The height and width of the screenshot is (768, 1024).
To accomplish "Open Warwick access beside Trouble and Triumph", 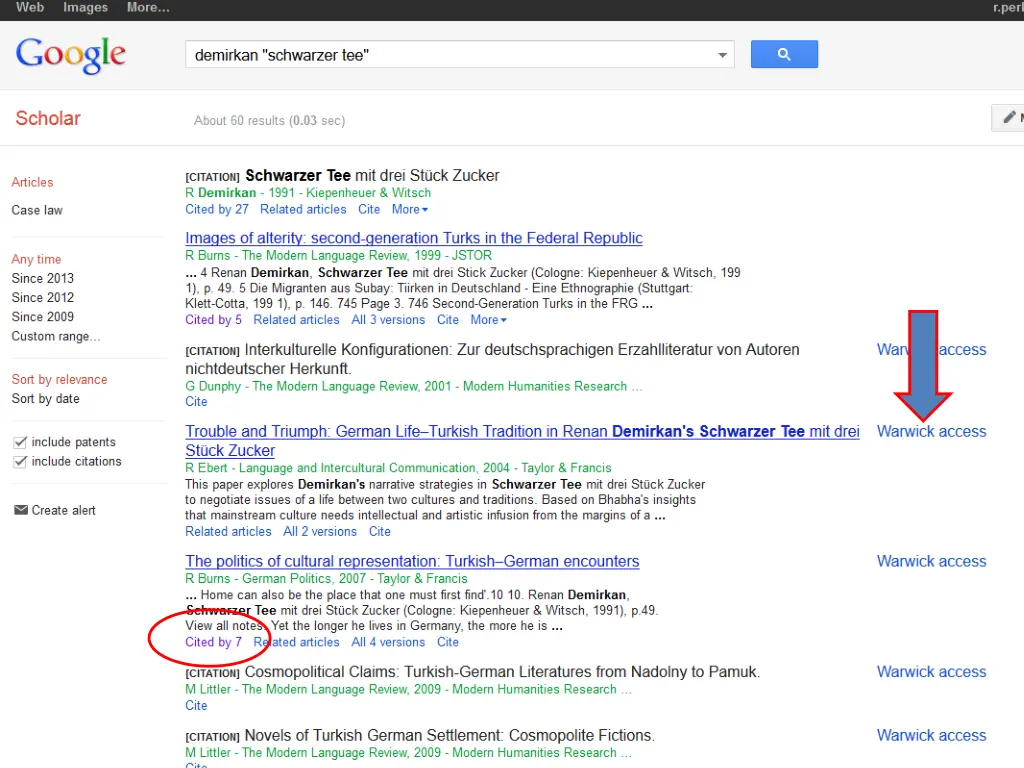I will (931, 432).
